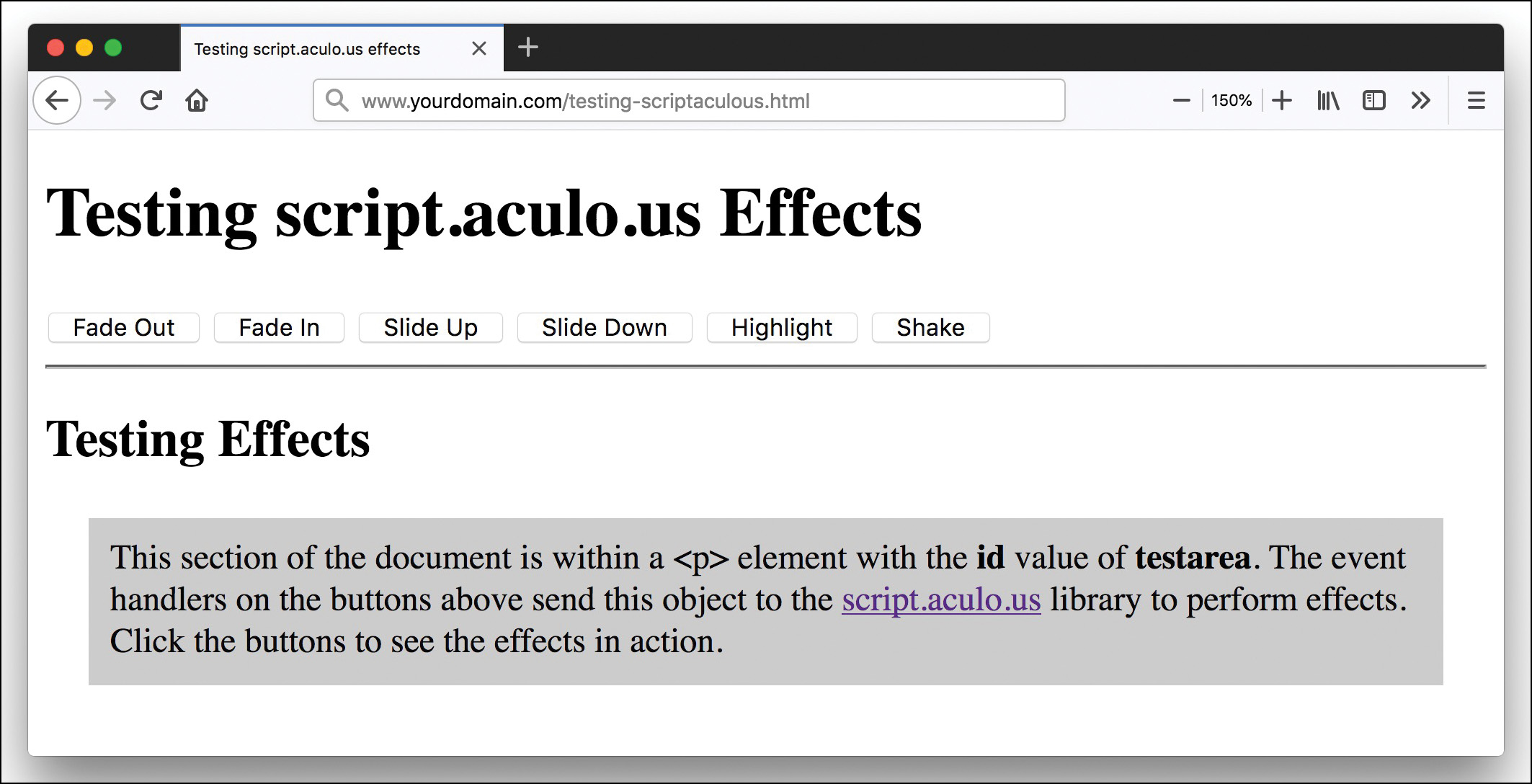Open the Firefox Library panel
1532x784 pixels.
coord(1327,100)
